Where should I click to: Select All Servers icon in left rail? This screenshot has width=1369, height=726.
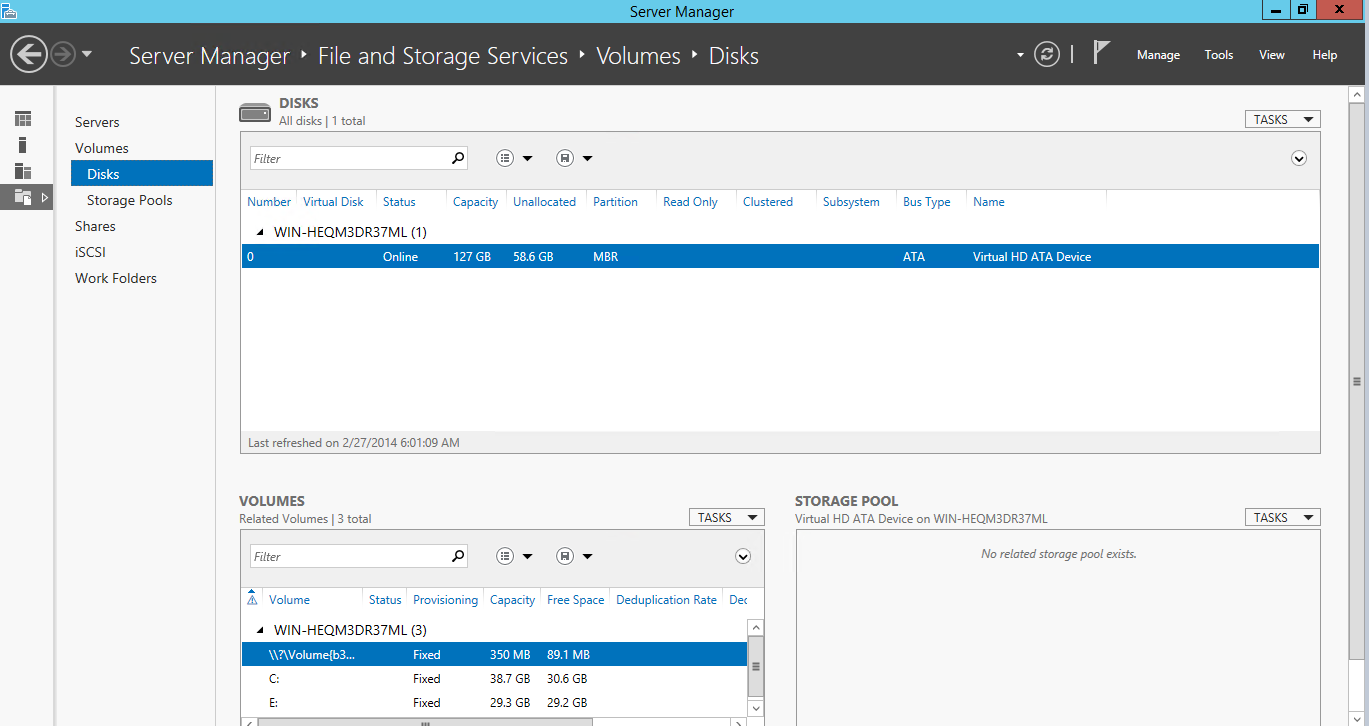(23, 171)
